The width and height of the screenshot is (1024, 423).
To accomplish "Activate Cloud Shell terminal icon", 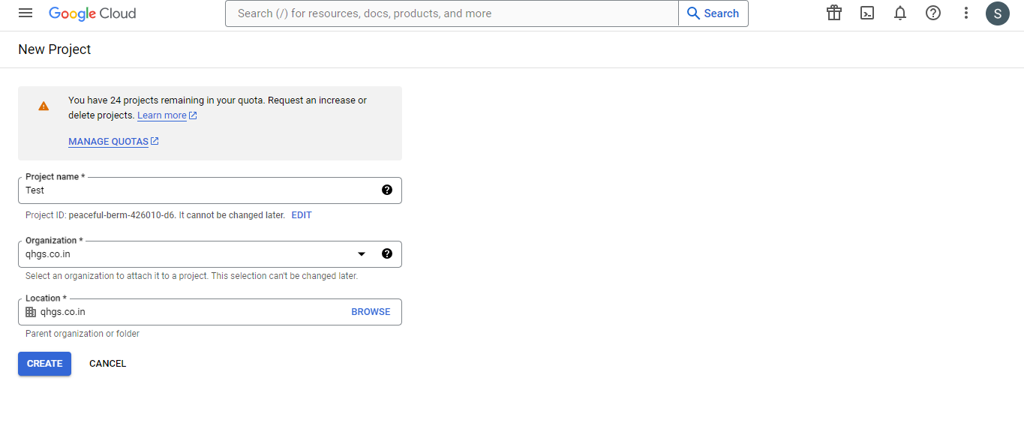I will [867, 13].
